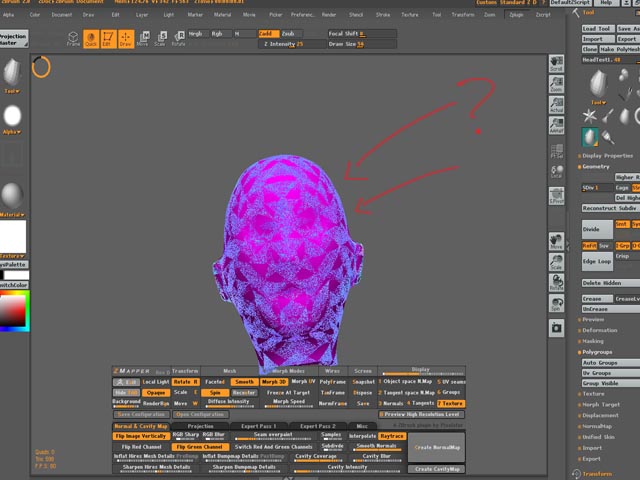Click the SDiv subdivision level slider

coord(597,188)
